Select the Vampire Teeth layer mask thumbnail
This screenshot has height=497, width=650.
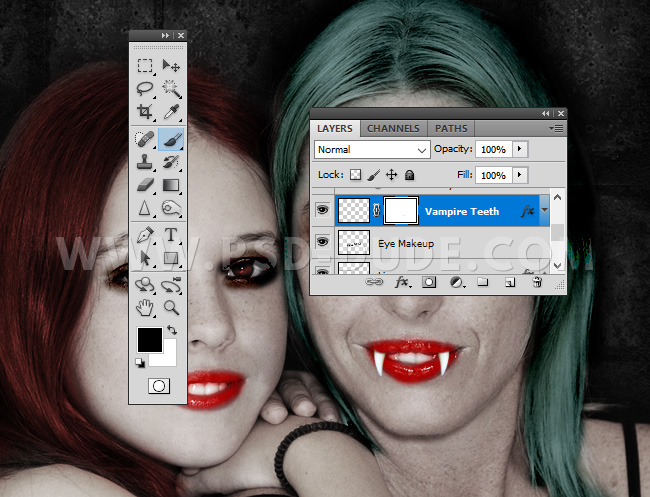(401, 211)
